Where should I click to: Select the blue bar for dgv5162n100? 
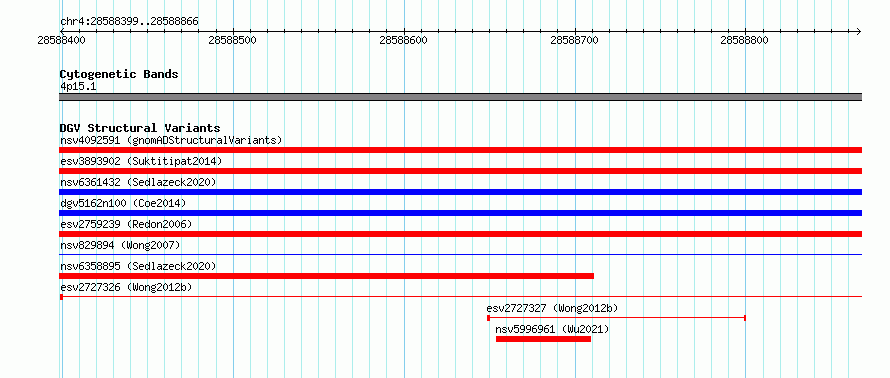point(460,213)
